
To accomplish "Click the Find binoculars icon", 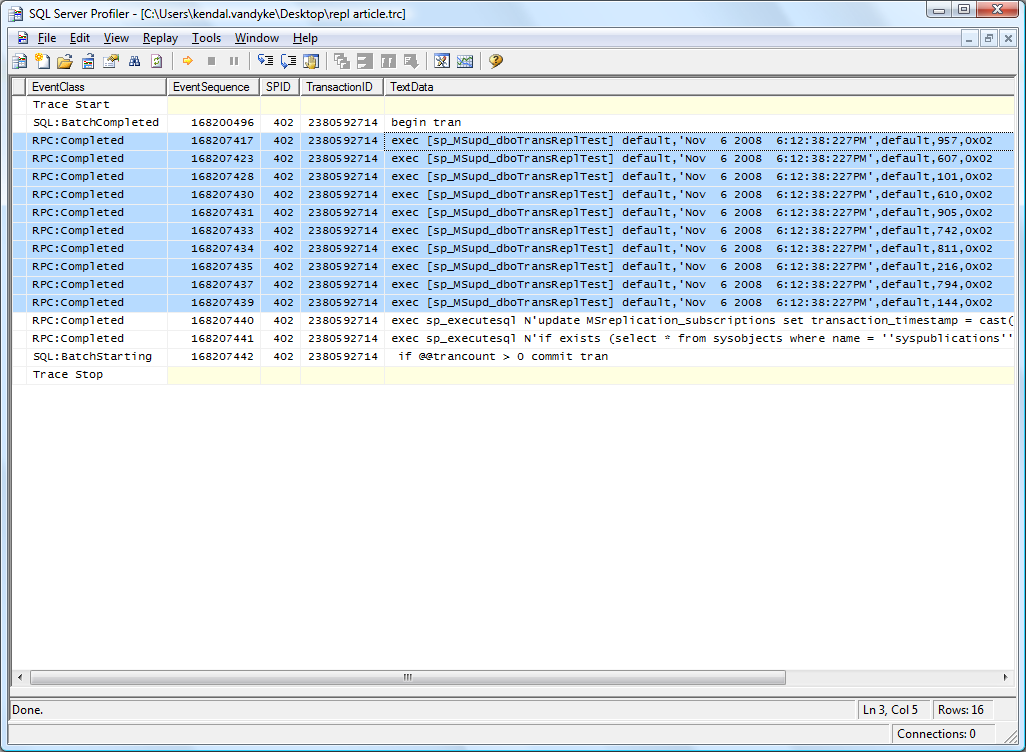I will [134, 62].
